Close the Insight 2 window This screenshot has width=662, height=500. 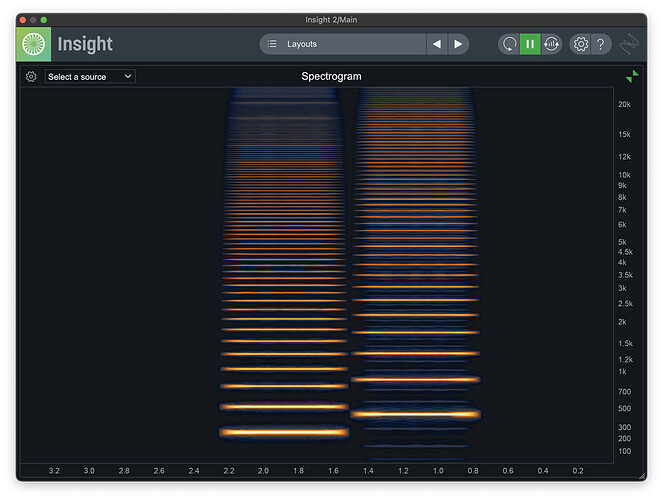(23, 20)
